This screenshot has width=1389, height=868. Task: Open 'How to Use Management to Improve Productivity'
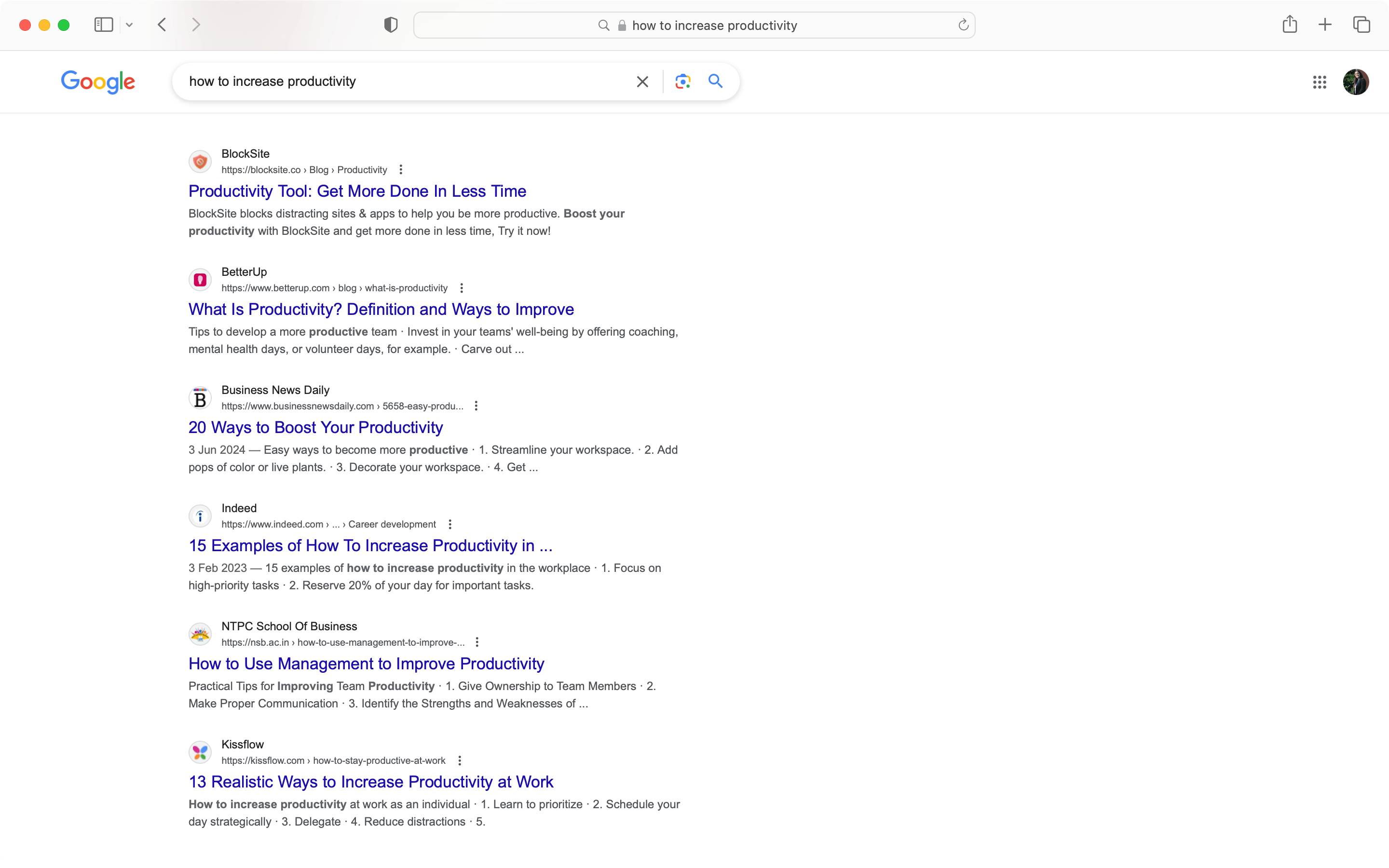tap(366, 664)
